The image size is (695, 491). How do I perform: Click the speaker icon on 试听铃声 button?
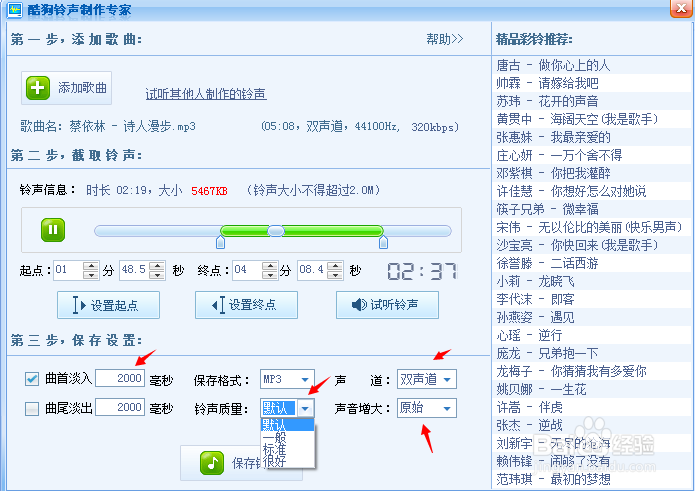(359, 305)
